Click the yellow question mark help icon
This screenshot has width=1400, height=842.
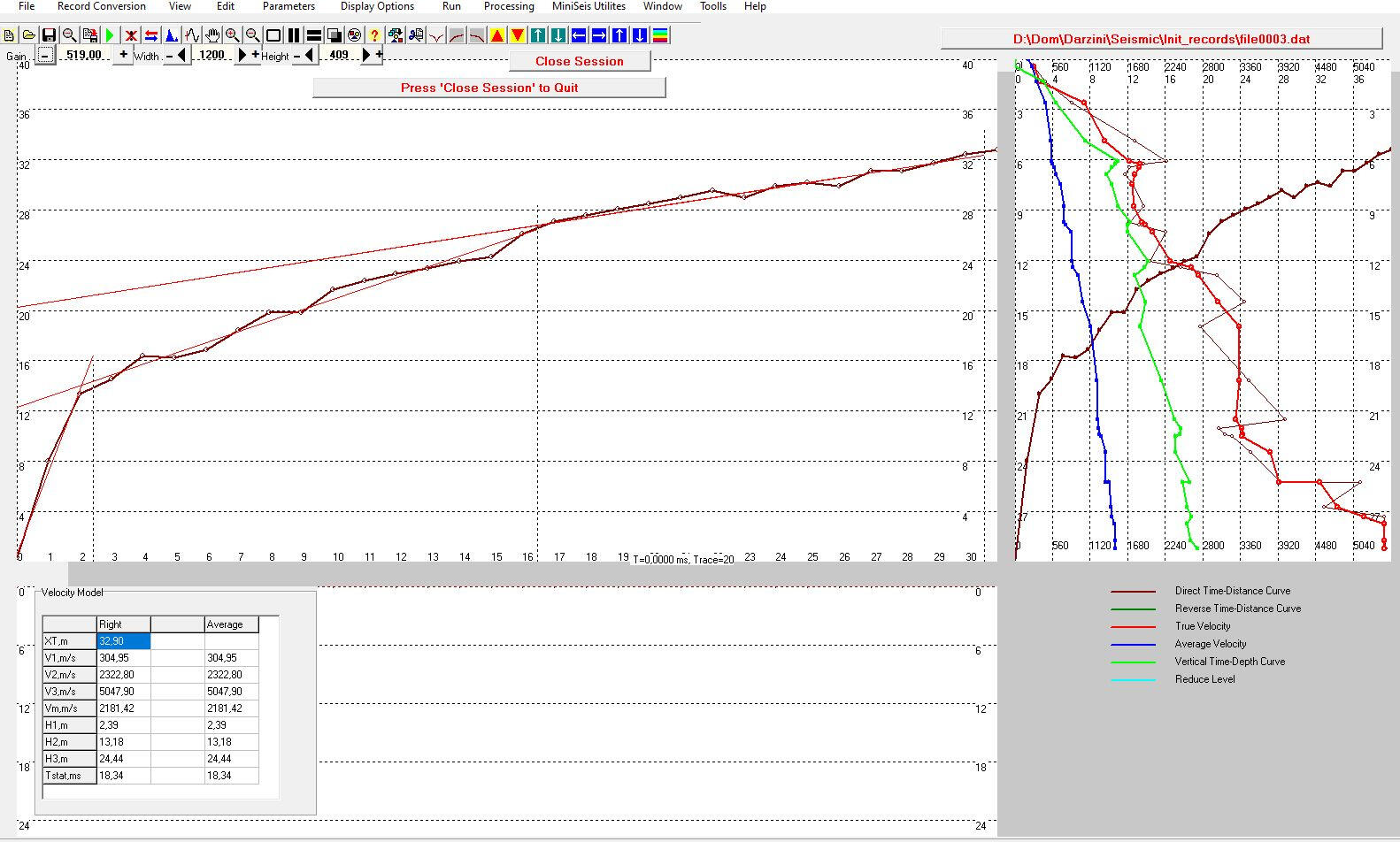[x=374, y=35]
